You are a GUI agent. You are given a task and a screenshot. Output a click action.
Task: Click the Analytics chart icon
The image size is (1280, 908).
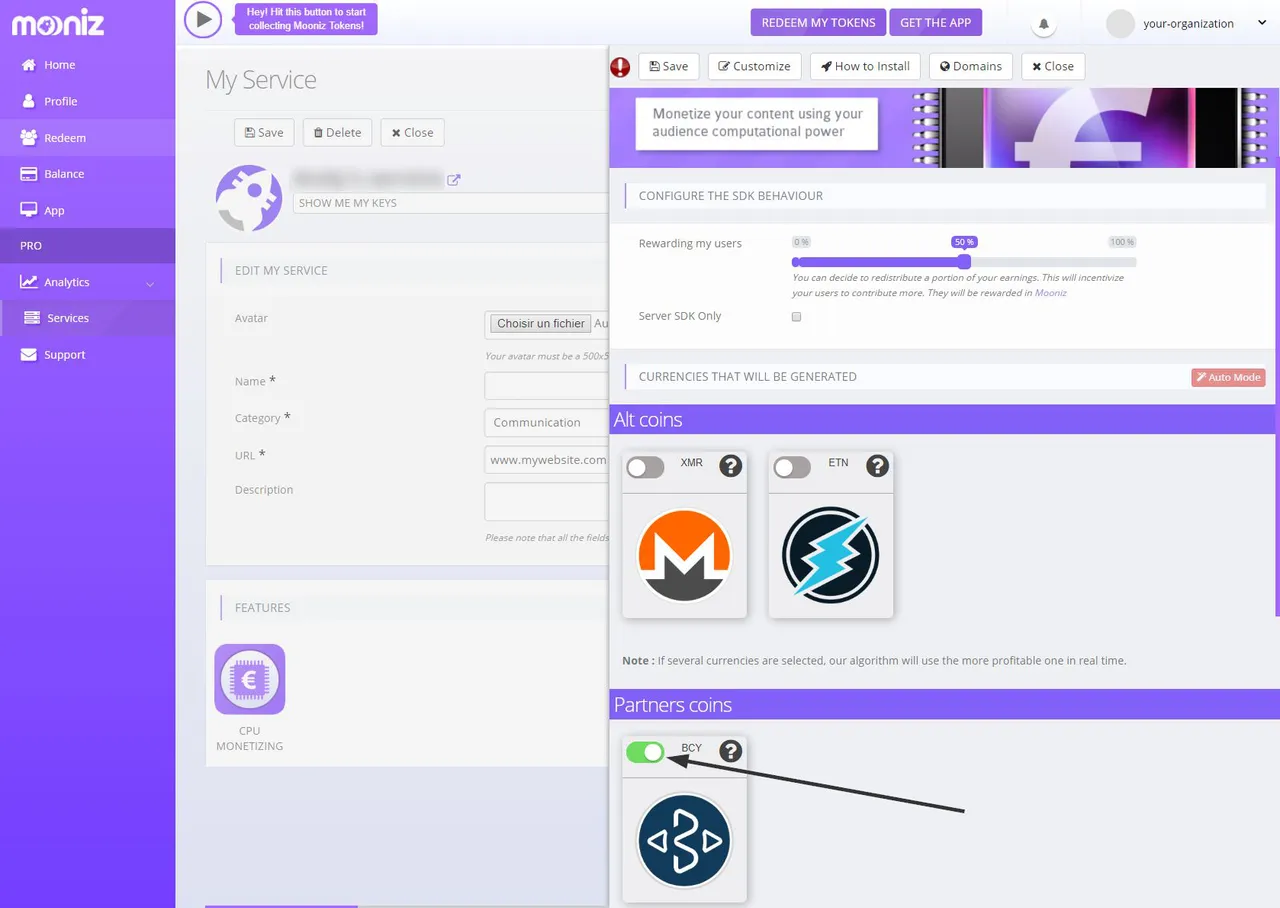click(29, 282)
